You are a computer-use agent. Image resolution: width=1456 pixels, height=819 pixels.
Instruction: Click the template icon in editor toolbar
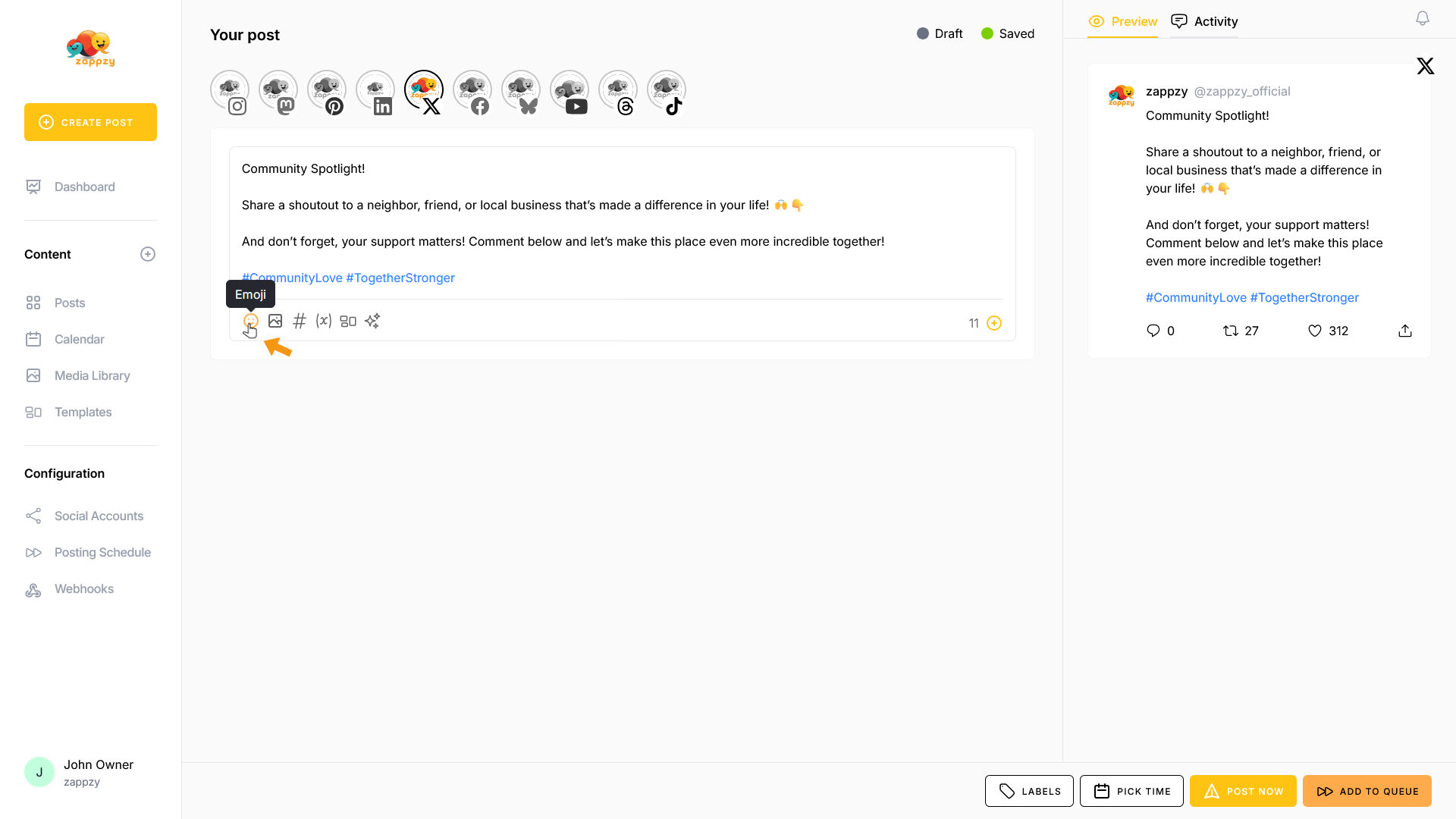(348, 322)
